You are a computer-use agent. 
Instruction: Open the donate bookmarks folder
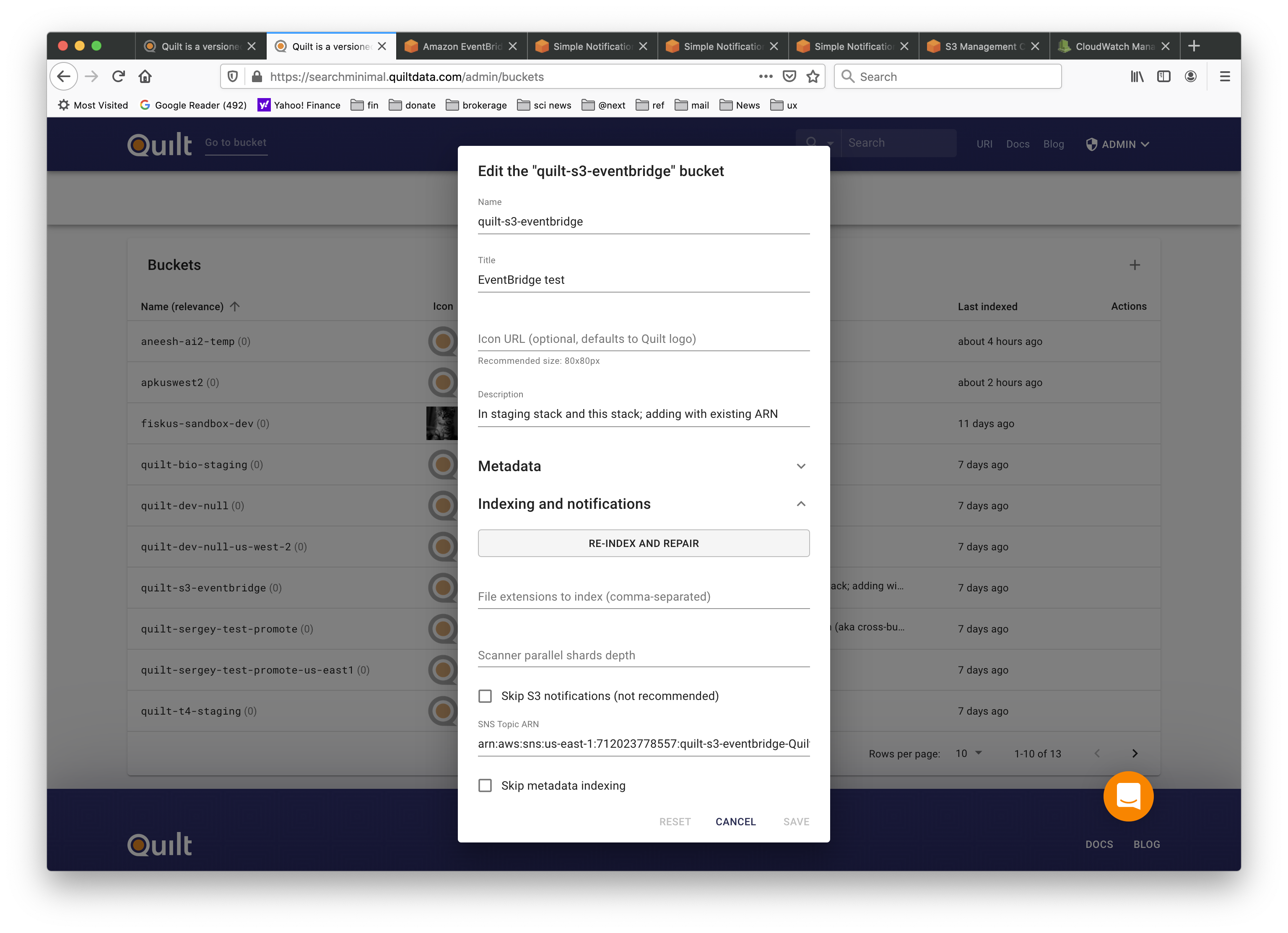(x=412, y=106)
